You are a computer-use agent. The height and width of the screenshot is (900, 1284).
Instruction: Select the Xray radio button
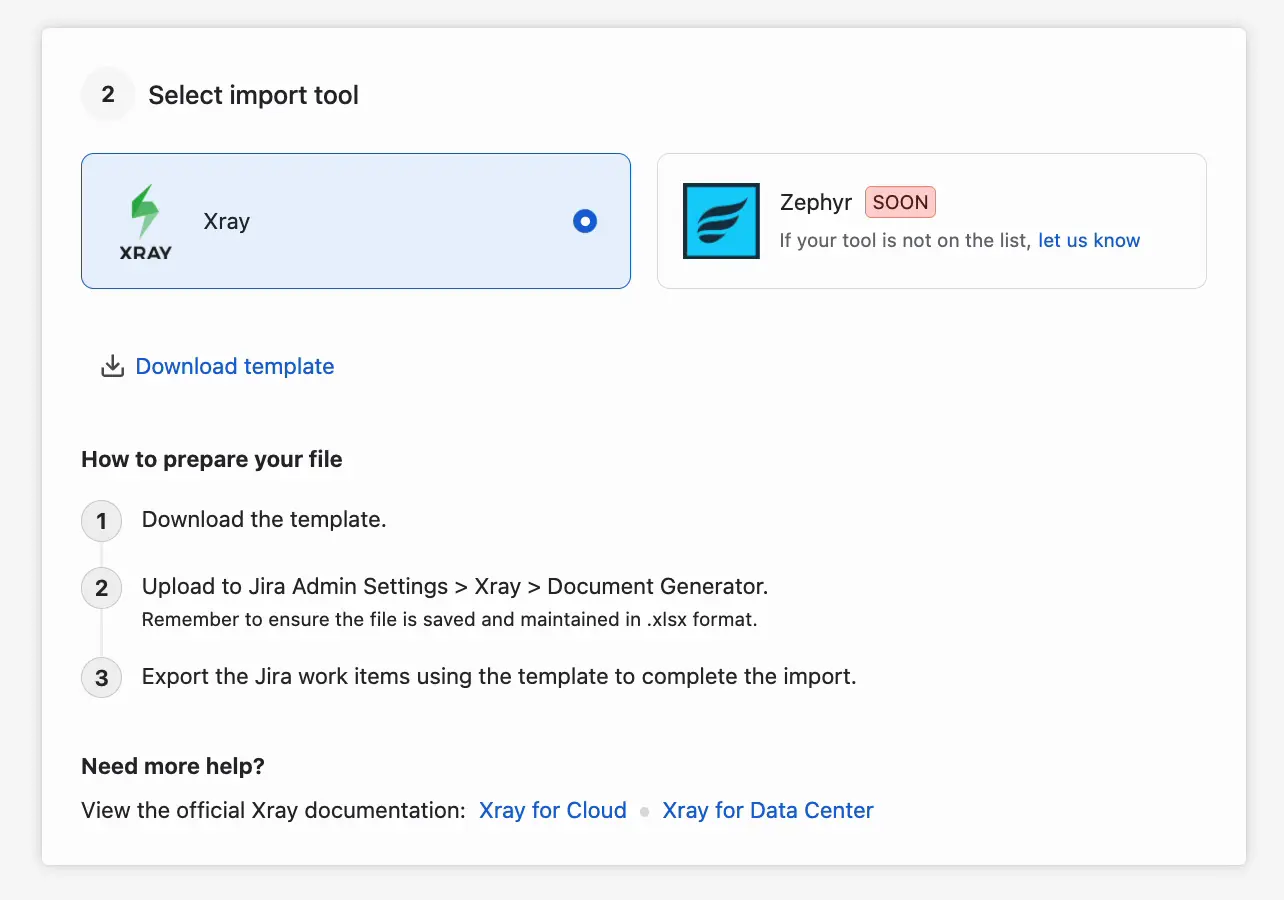[x=585, y=221]
